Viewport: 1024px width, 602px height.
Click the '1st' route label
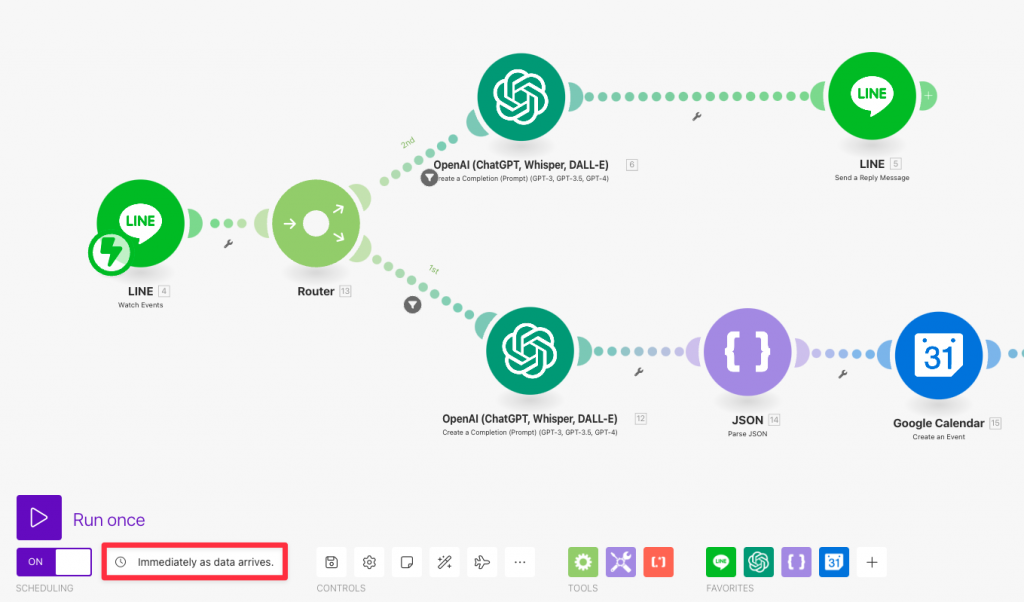434,270
